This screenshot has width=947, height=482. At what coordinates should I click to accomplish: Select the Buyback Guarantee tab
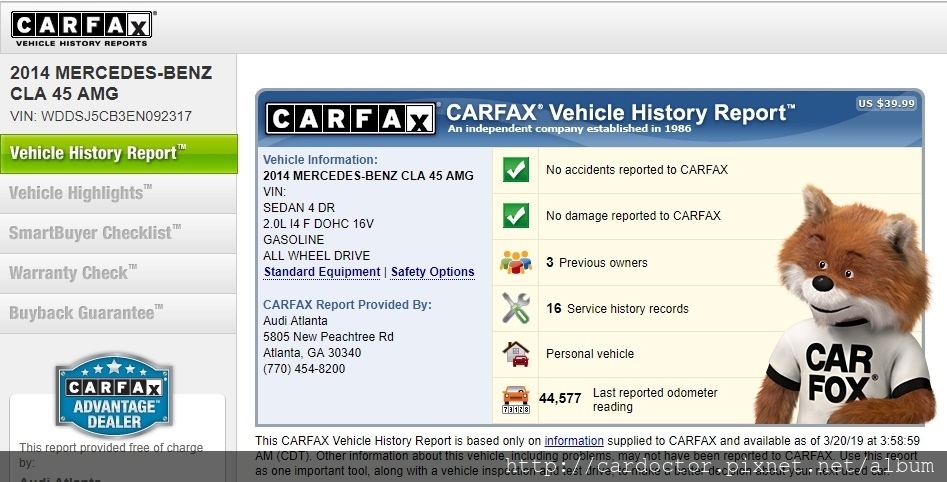click(x=118, y=313)
